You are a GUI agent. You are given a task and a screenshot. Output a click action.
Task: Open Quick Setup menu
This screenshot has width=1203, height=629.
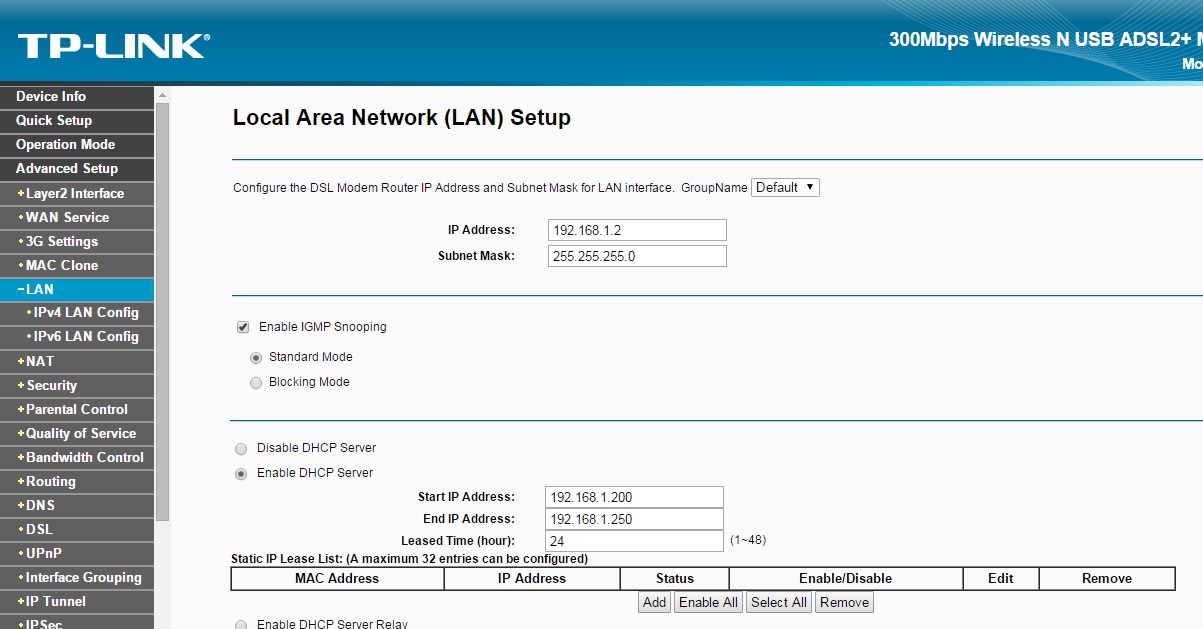[77, 121]
